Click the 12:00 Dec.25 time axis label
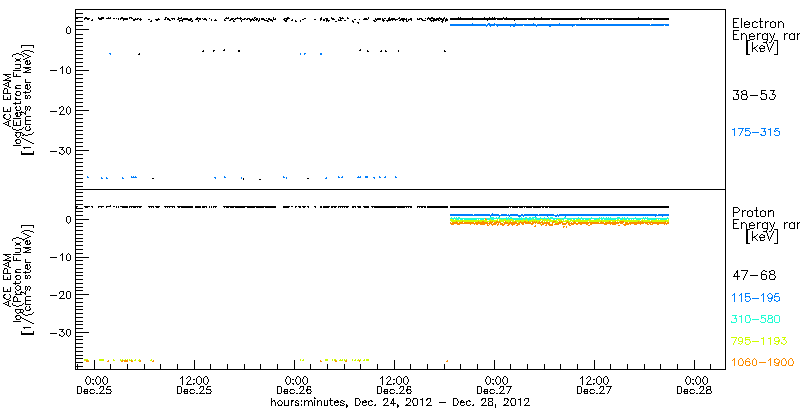The width and height of the screenshot is (800, 410). 194,386
